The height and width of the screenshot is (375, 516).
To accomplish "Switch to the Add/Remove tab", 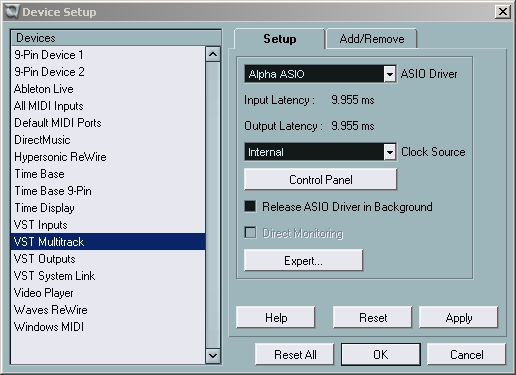I will tap(372, 39).
